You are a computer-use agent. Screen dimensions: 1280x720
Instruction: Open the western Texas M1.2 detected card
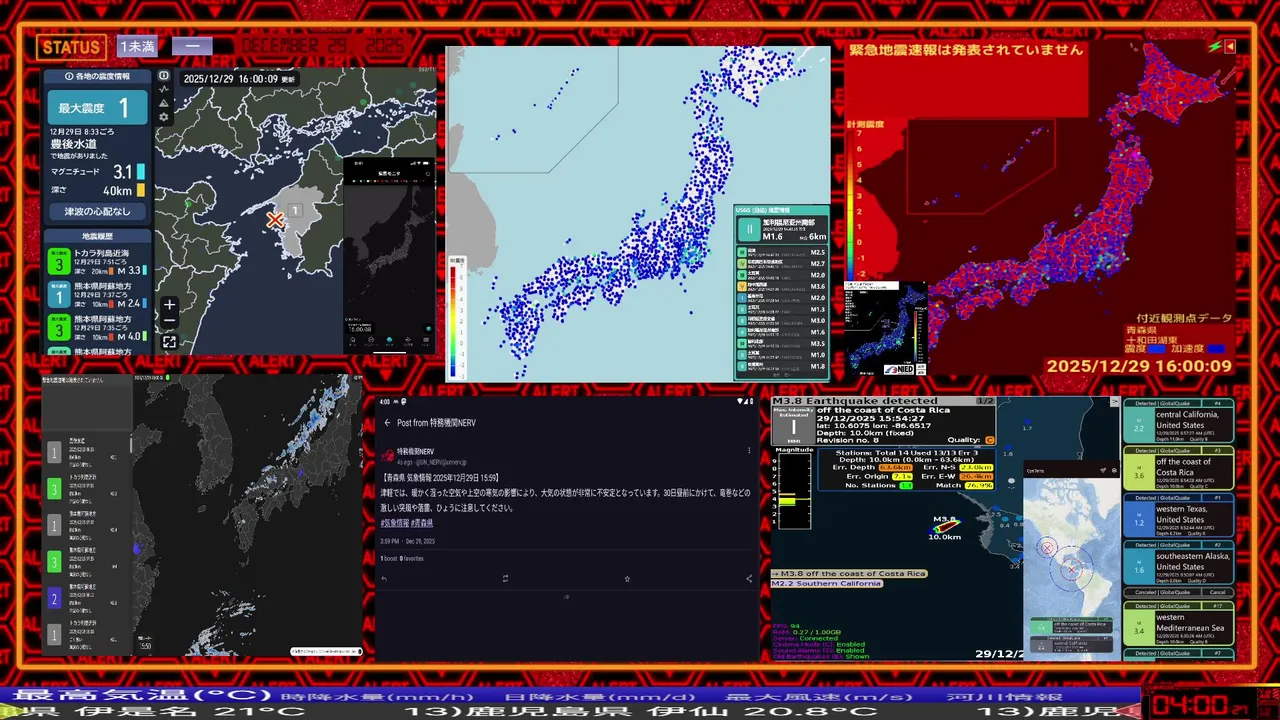point(1178,516)
